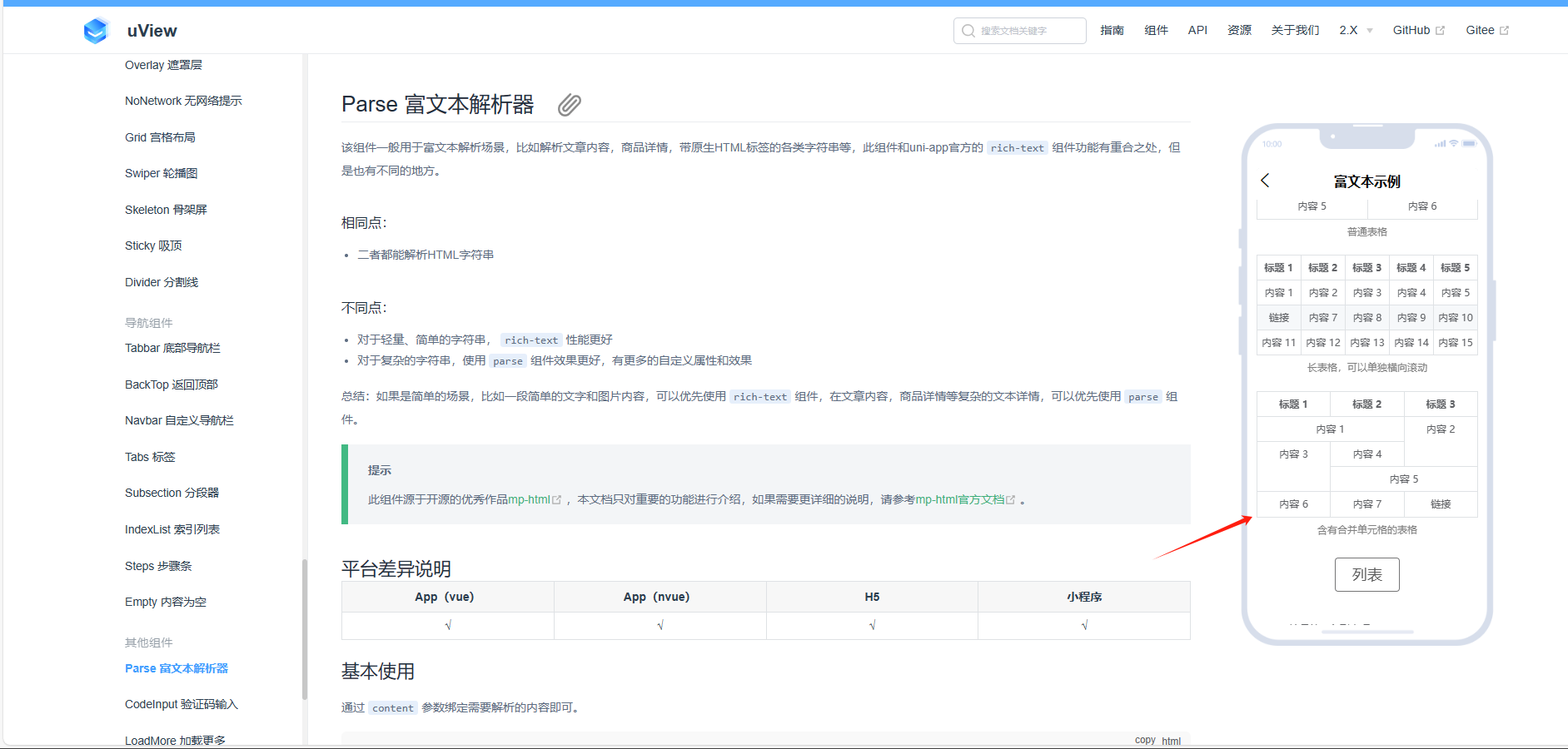1568x749 pixels.
Task: Click the 小程序 table header
Action: [1084, 597]
